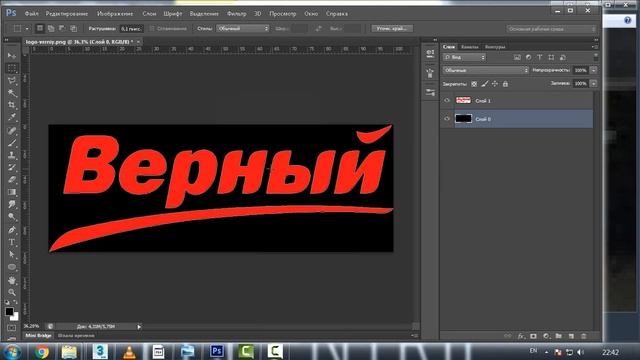Viewport: 640px width, 360px height.
Task: Toggle lock transparent pixels
Action: click(474, 84)
